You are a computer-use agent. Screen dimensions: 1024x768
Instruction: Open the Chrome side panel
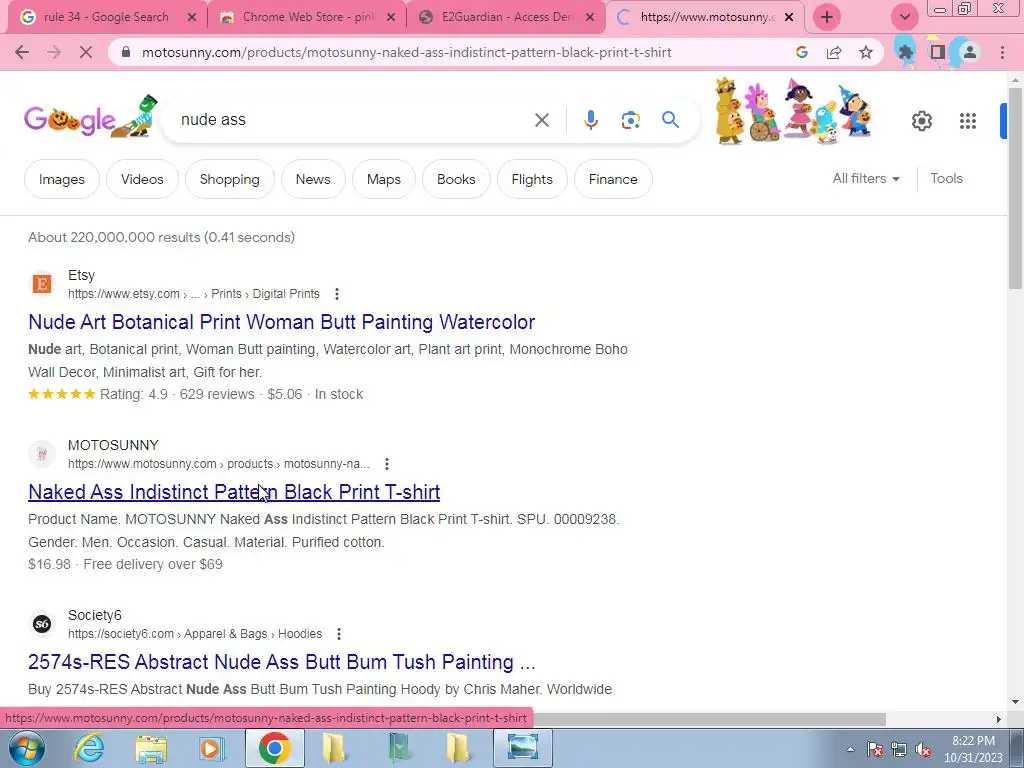coord(938,52)
